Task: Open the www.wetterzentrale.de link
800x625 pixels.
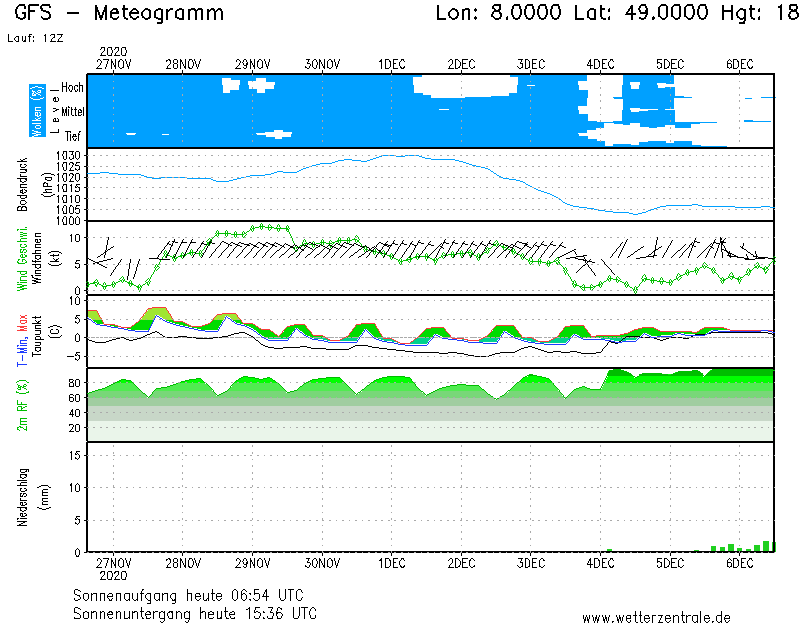Action: click(656, 617)
